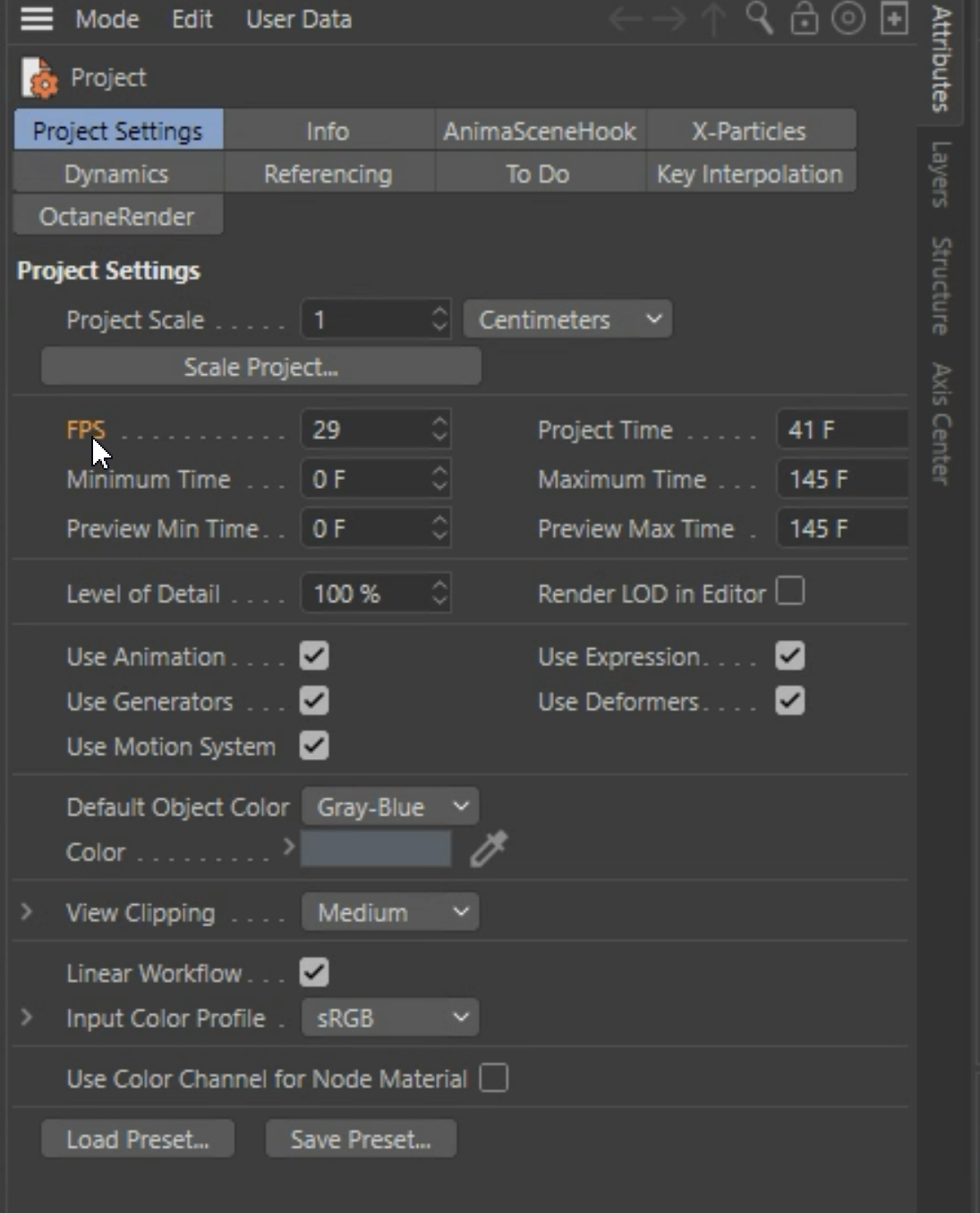Viewport: 980px width, 1213px height.
Task: Click the circular target mode icon
Action: tap(848, 19)
